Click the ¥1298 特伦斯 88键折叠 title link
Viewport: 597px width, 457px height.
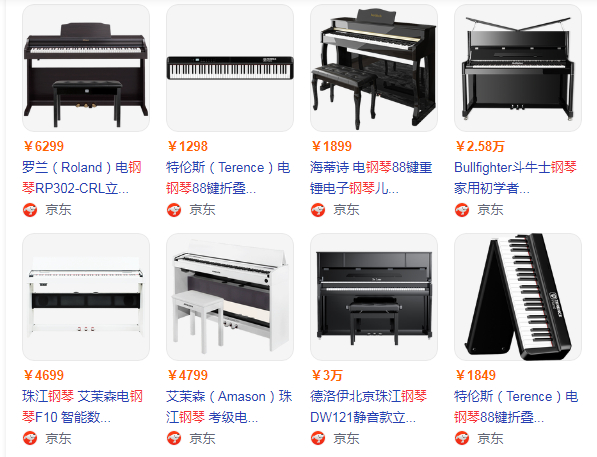click(x=228, y=177)
